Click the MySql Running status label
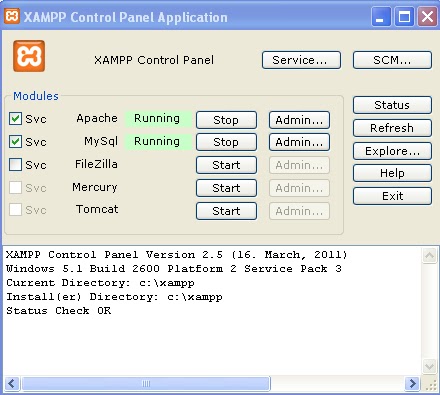Viewport: 440px width, 395px height. [157, 141]
